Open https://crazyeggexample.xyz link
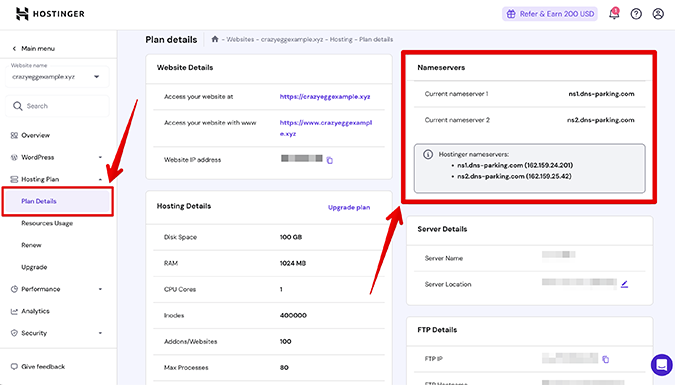Image resolution: width=675 pixels, height=385 pixels. pos(325,96)
